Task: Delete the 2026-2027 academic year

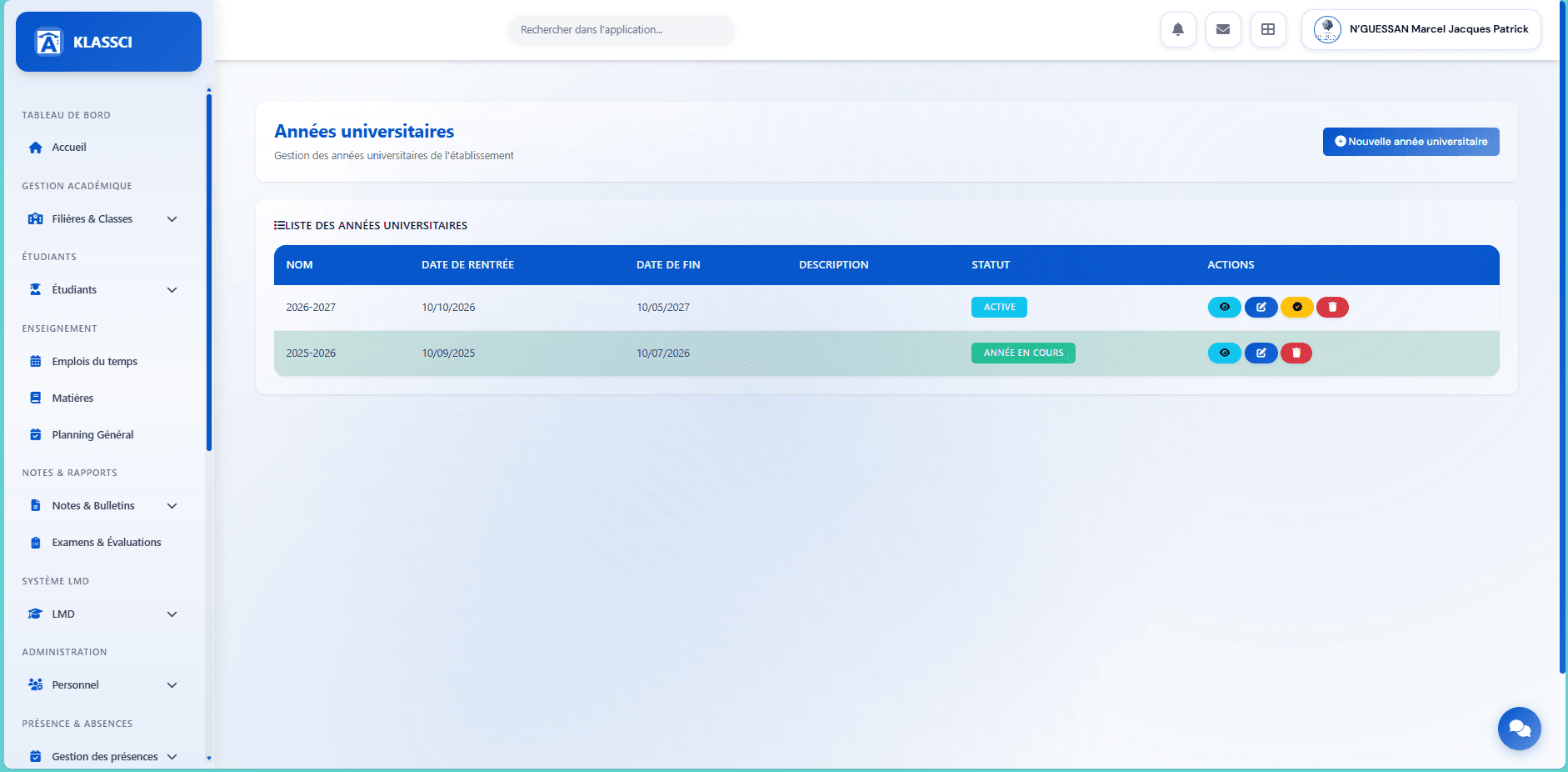Action: click(x=1332, y=308)
